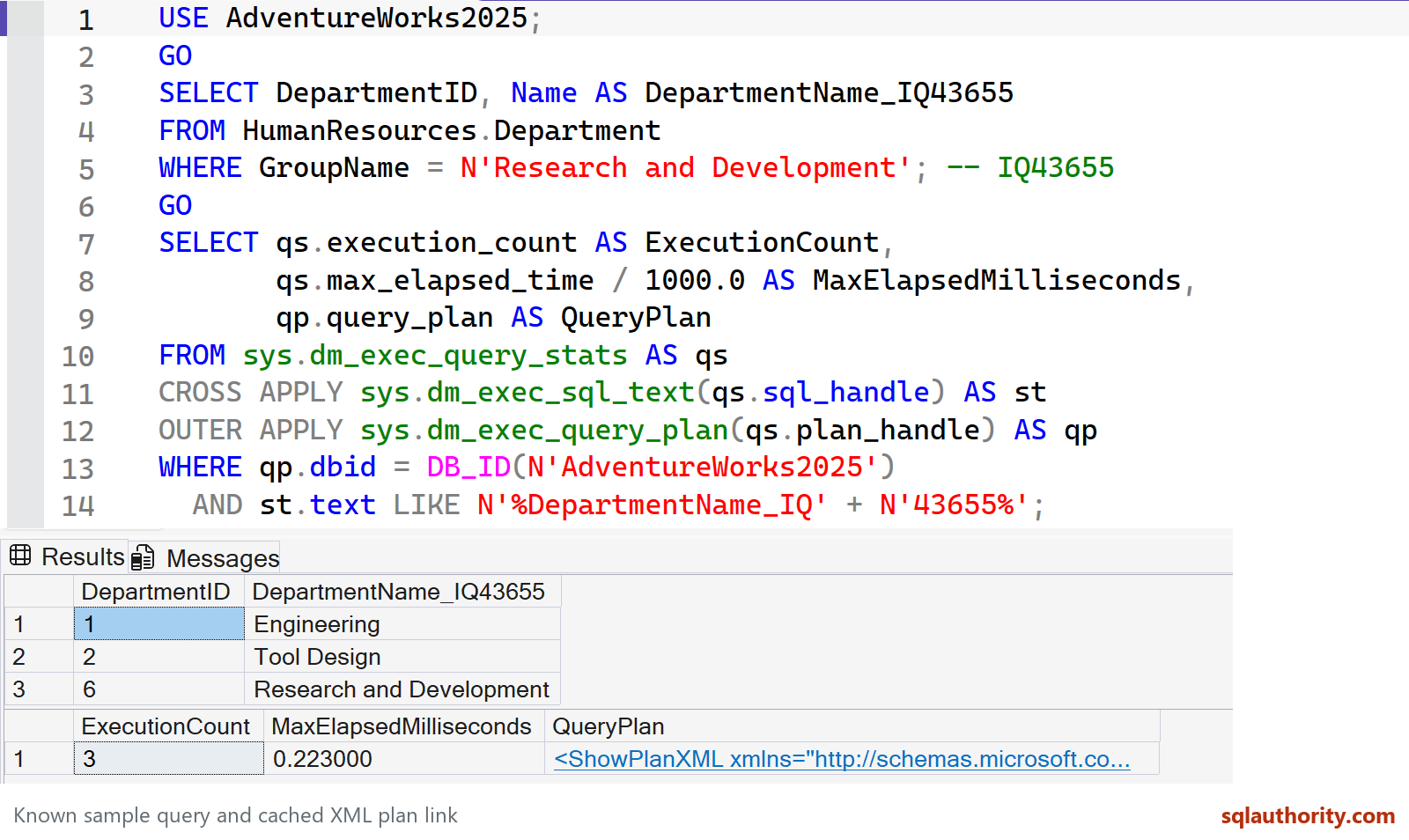Screen dimensions: 1409x840
Task: Click the word AdventureWorks2025 on line 1
Action: [x=377, y=18]
